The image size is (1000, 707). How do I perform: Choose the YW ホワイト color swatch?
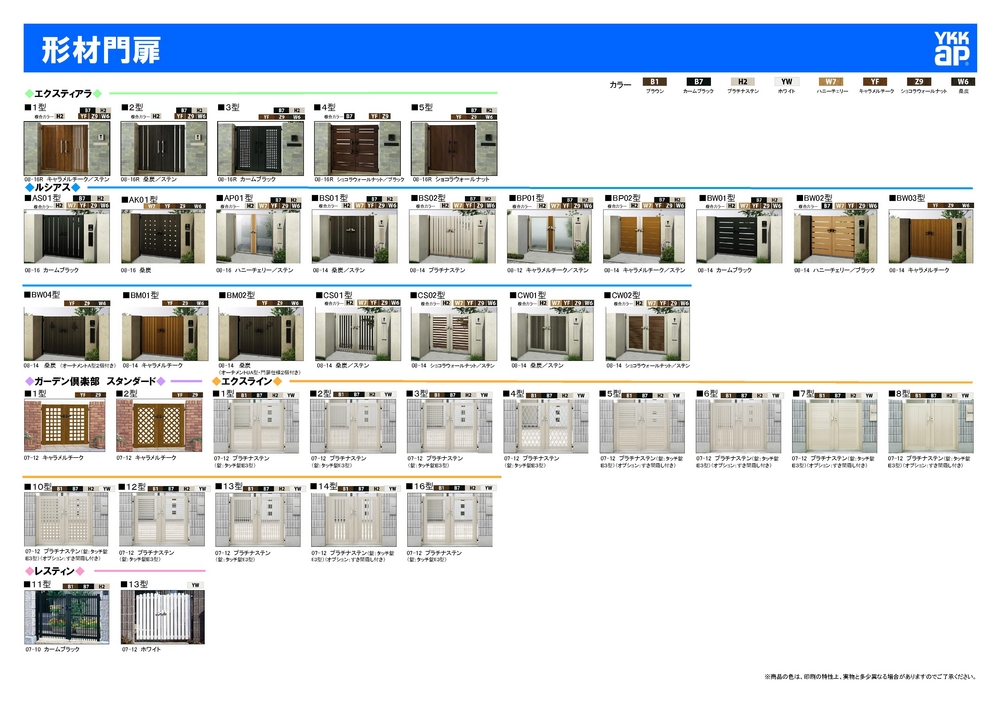786,82
